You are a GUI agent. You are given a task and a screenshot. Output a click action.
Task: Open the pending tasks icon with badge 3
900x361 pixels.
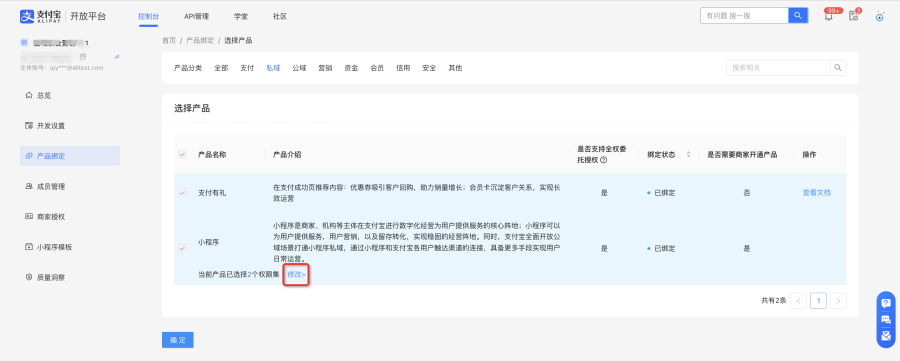coord(854,16)
